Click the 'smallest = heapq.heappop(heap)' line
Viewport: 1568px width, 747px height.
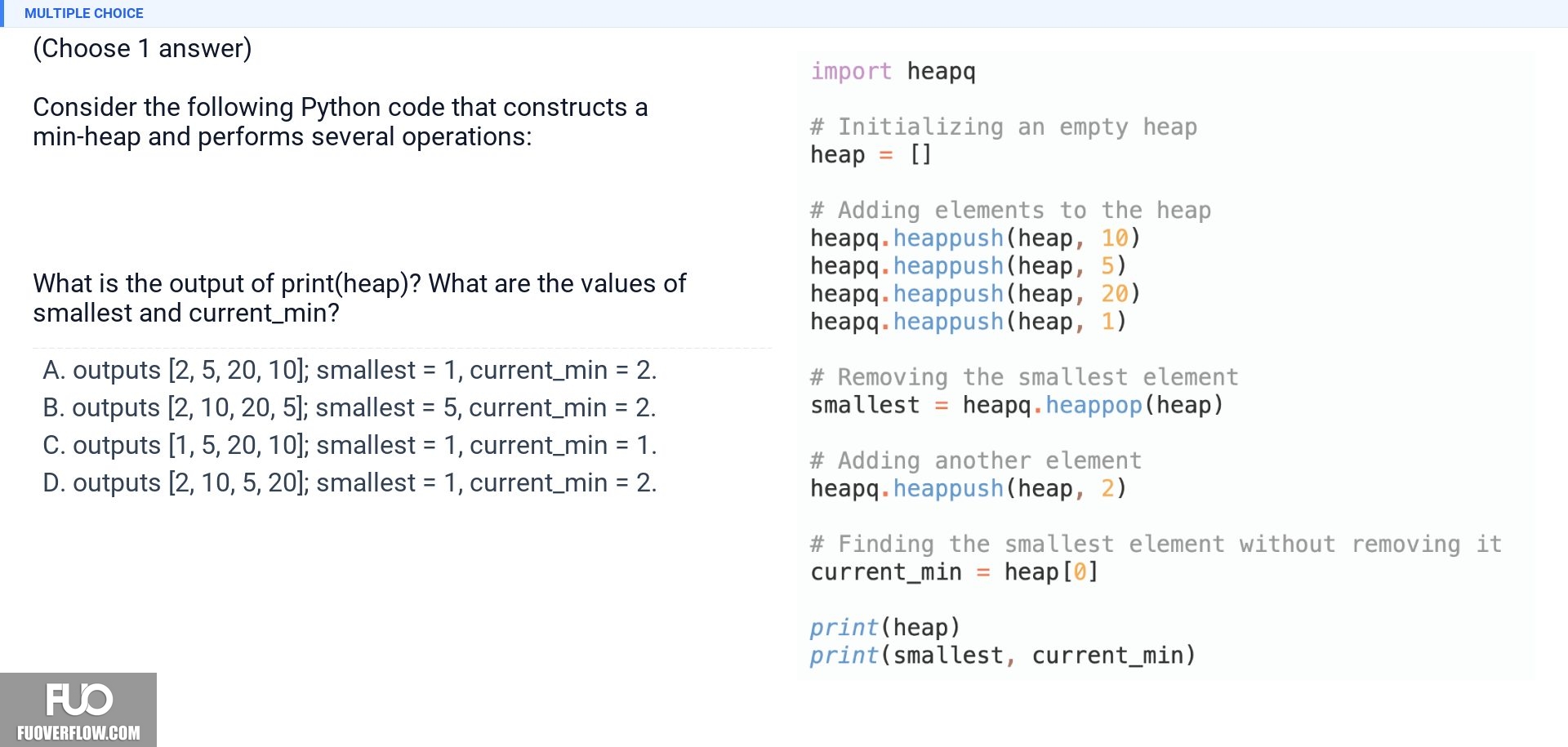pyautogui.click(x=1017, y=405)
